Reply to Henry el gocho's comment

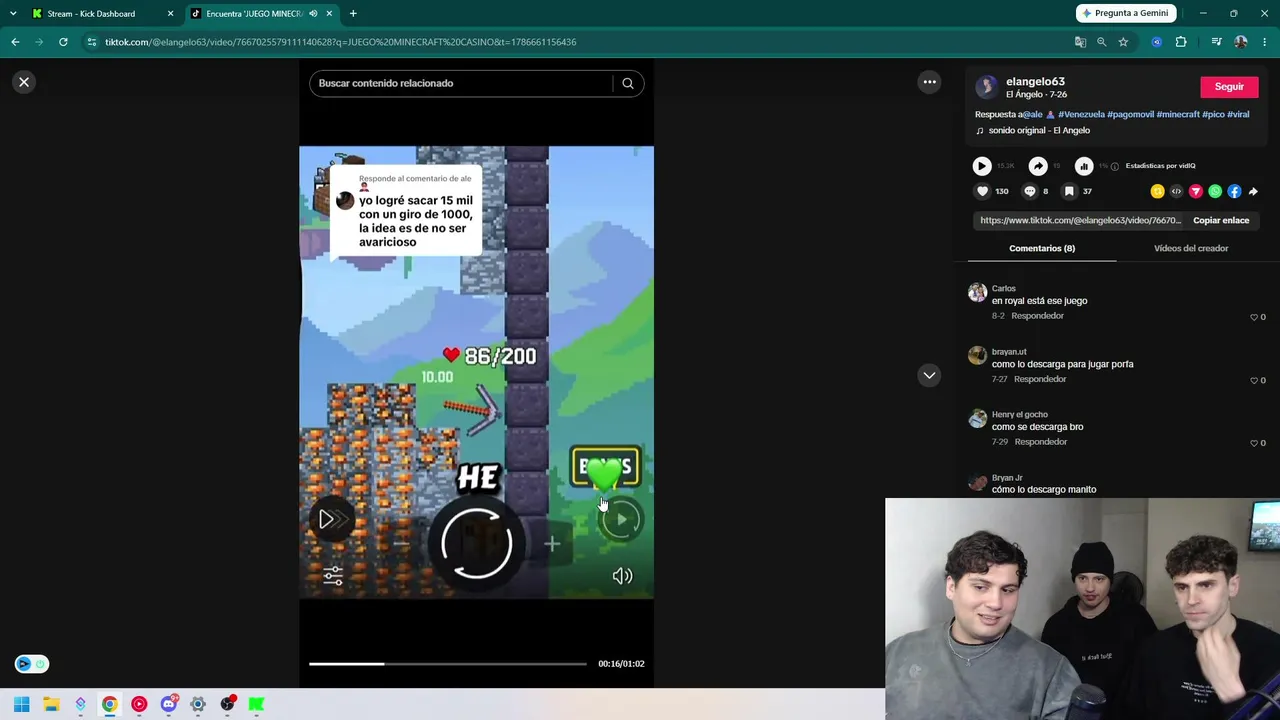[1041, 442]
